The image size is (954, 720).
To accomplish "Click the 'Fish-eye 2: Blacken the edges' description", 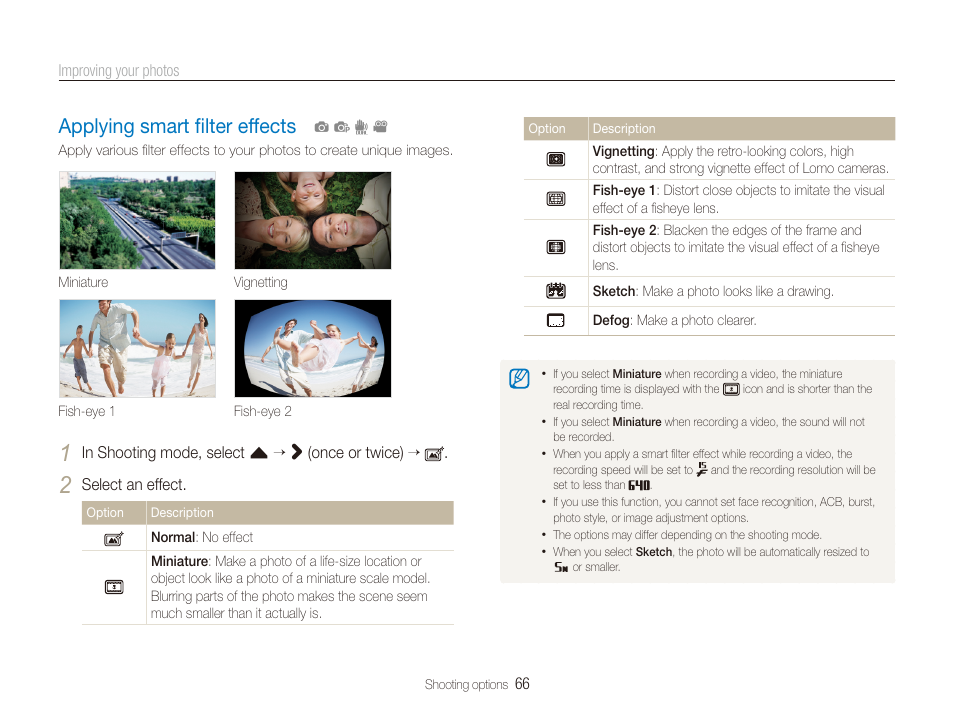I will [x=736, y=248].
